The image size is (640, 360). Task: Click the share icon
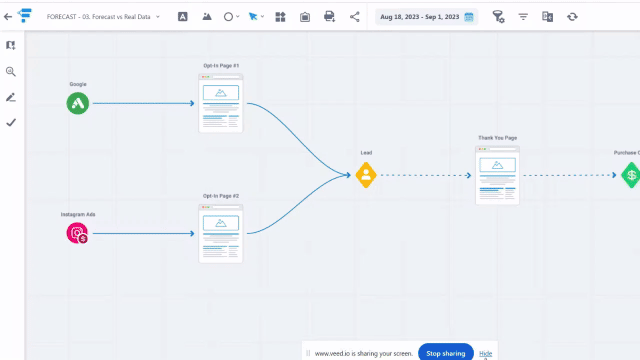pos(355,17)
